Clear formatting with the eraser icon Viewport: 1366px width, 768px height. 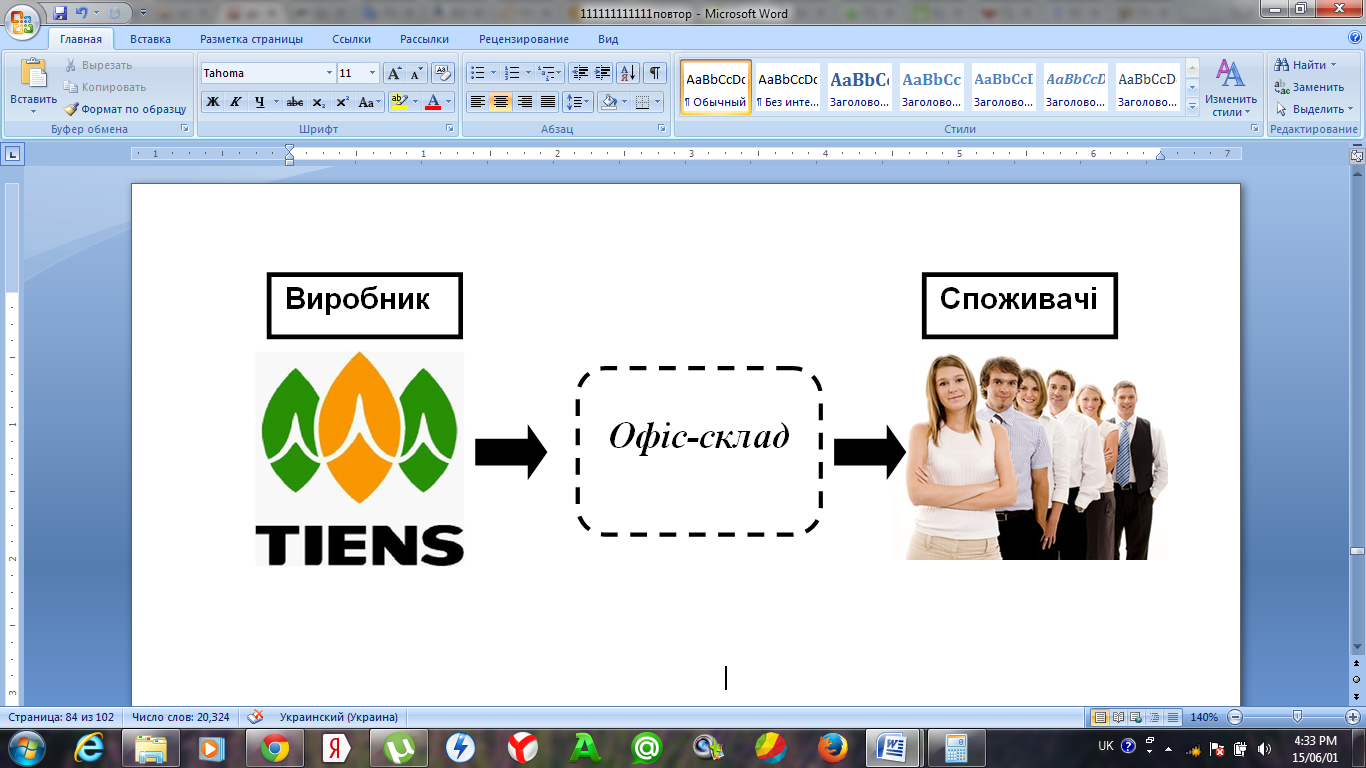pos(443,73)
